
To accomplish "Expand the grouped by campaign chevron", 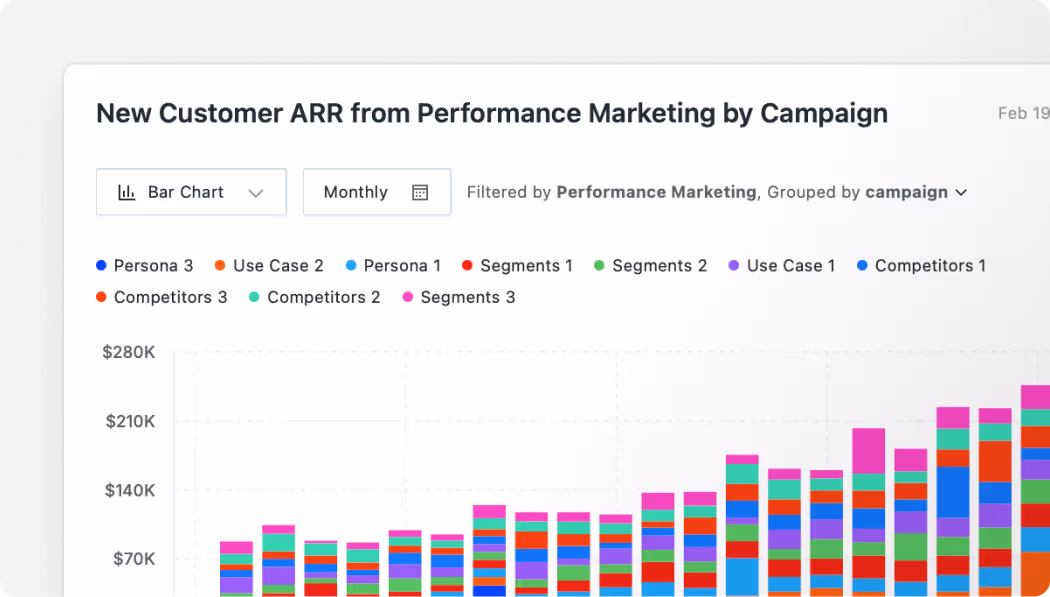I will pyautogui.click(x=961, y=193).
